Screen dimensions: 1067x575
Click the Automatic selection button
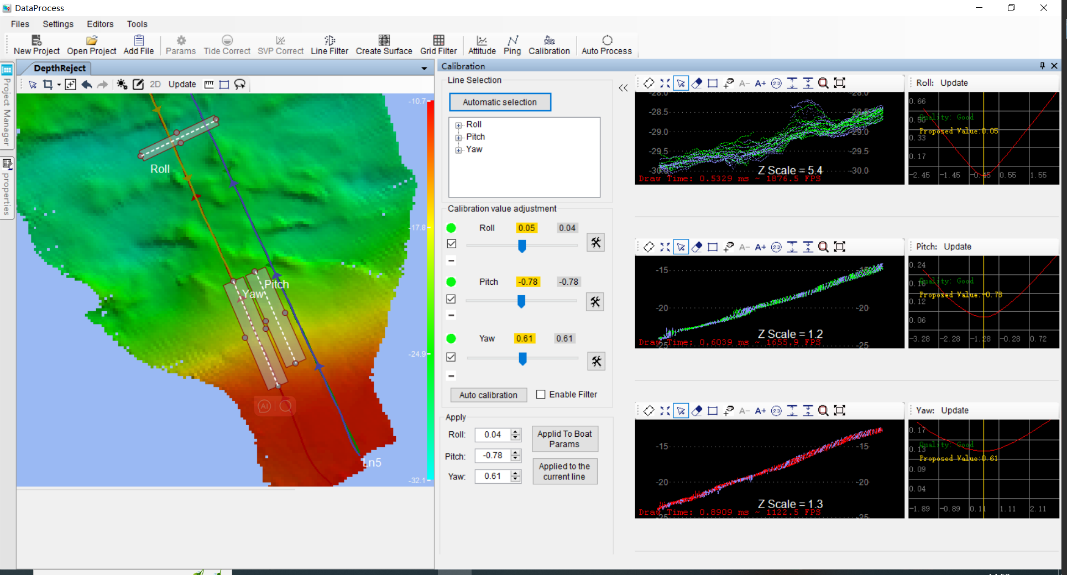(500, 102)
